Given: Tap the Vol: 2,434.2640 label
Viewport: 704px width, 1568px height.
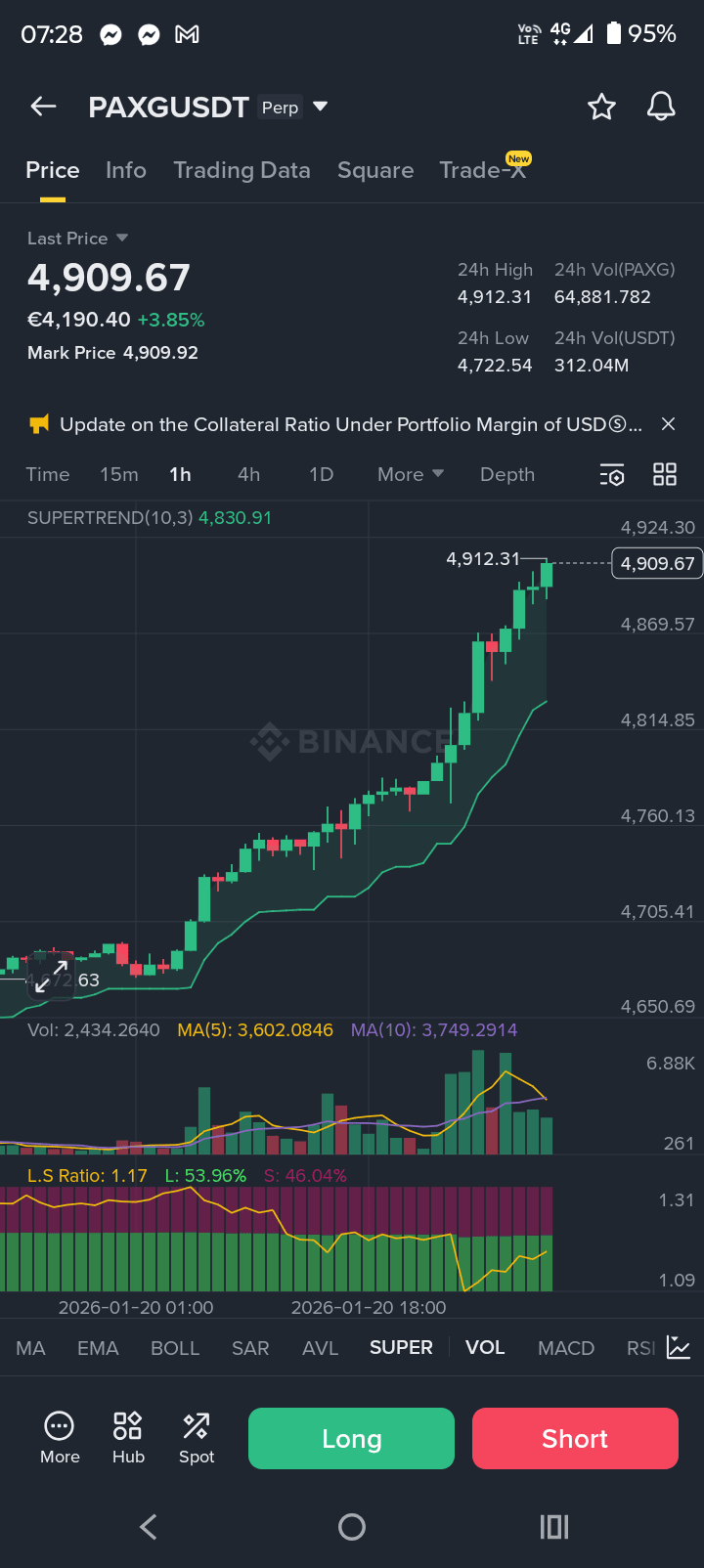Looking at the screenshot, I should (x=94, y=1029).
